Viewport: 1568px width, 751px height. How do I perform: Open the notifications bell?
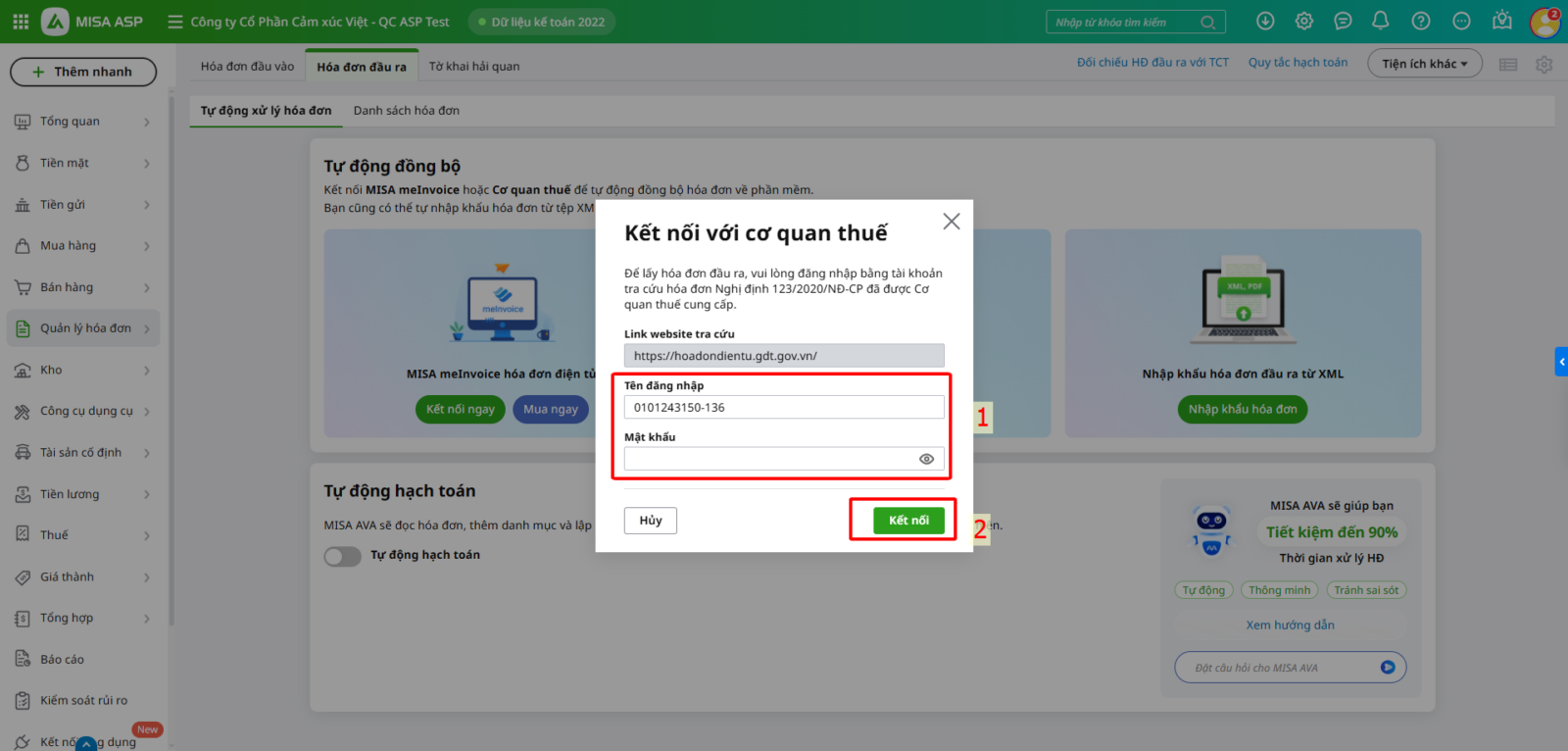click(1381, 22)
